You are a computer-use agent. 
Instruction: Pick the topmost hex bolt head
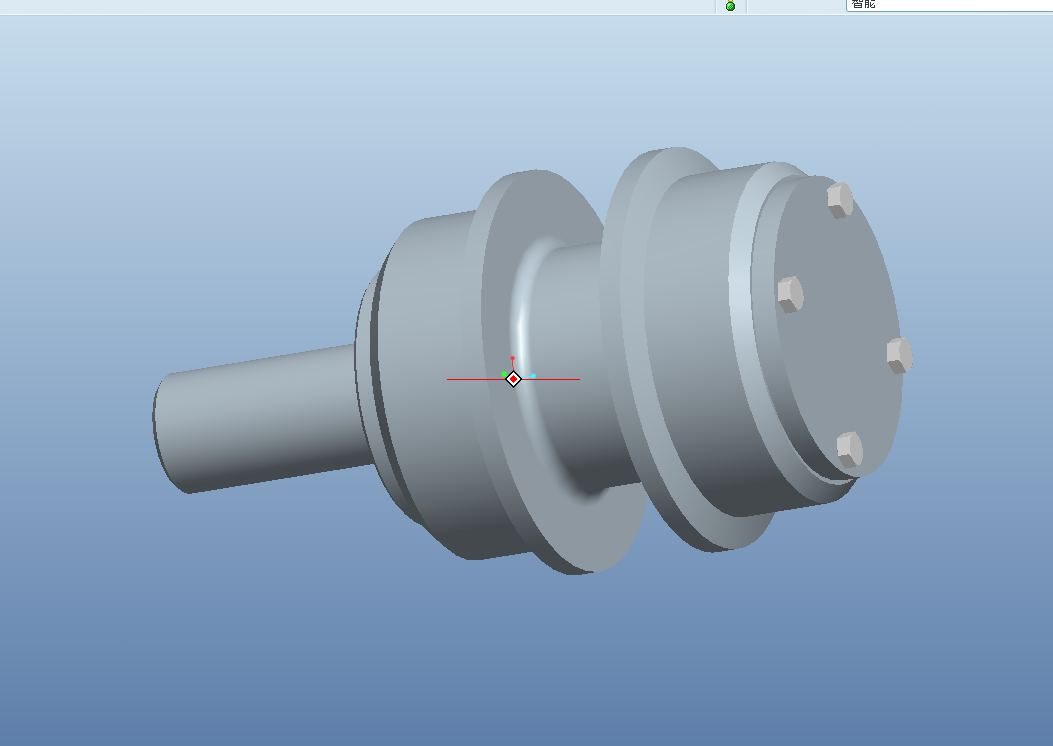pos(839,200)
